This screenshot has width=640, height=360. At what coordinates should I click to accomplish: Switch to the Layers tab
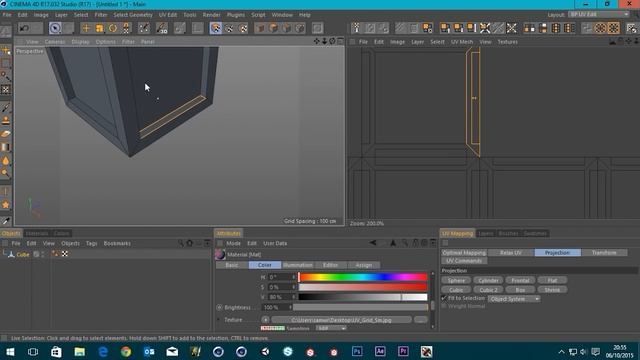click(x=486, y=233)
